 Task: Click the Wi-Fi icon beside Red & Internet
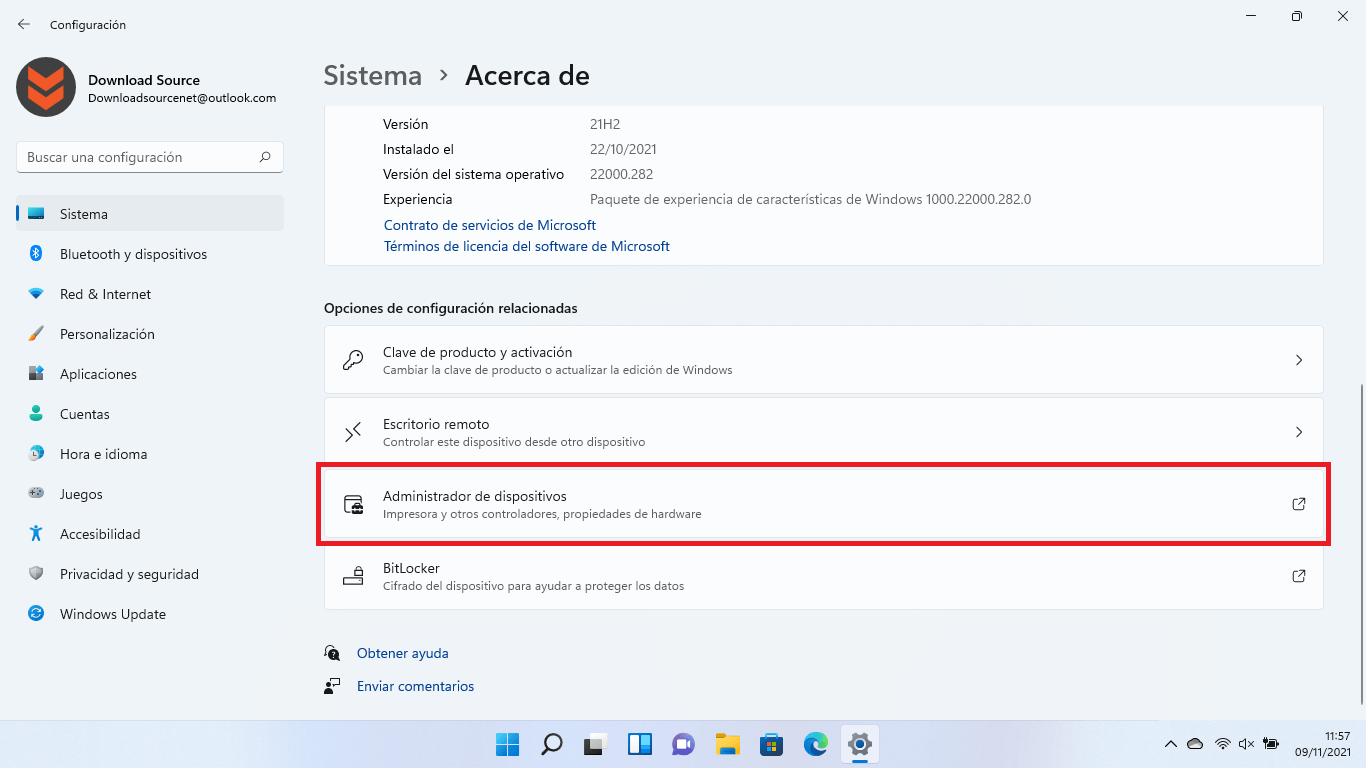tap(36, 294)
